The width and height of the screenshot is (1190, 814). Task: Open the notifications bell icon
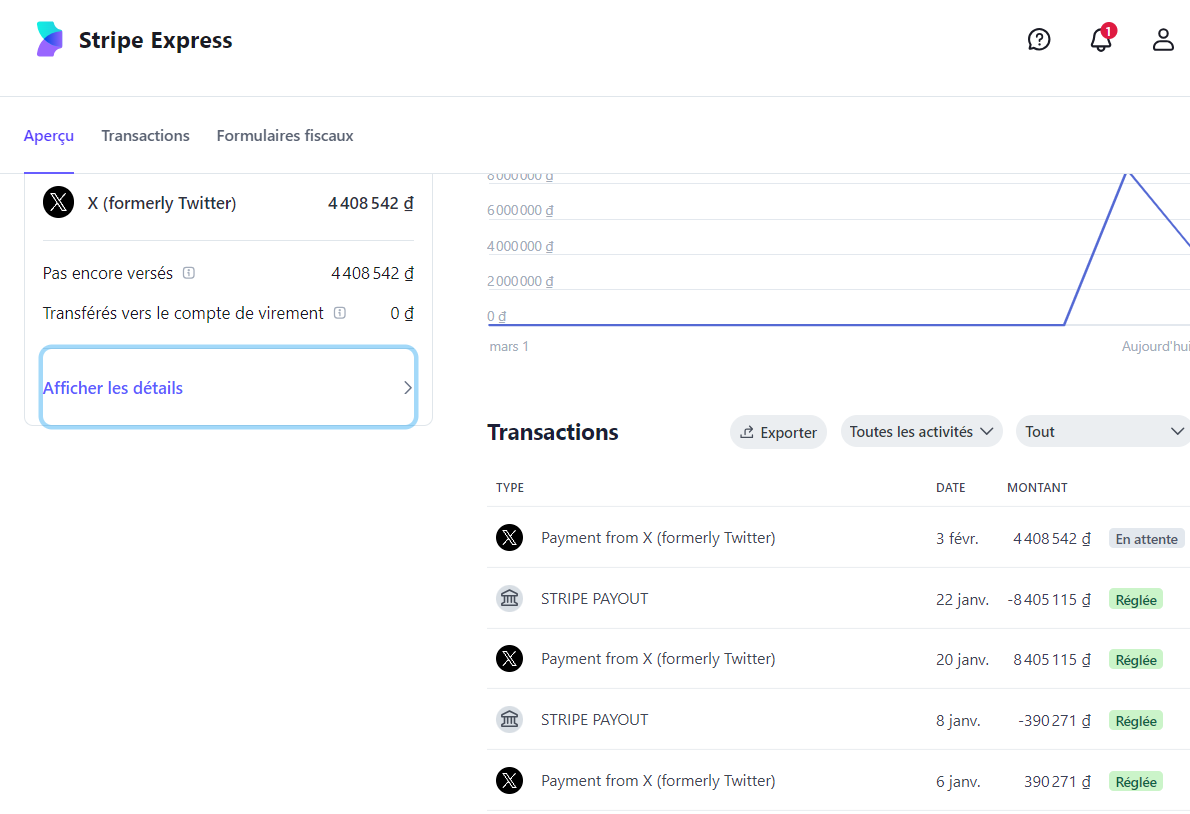(1101, 40)
